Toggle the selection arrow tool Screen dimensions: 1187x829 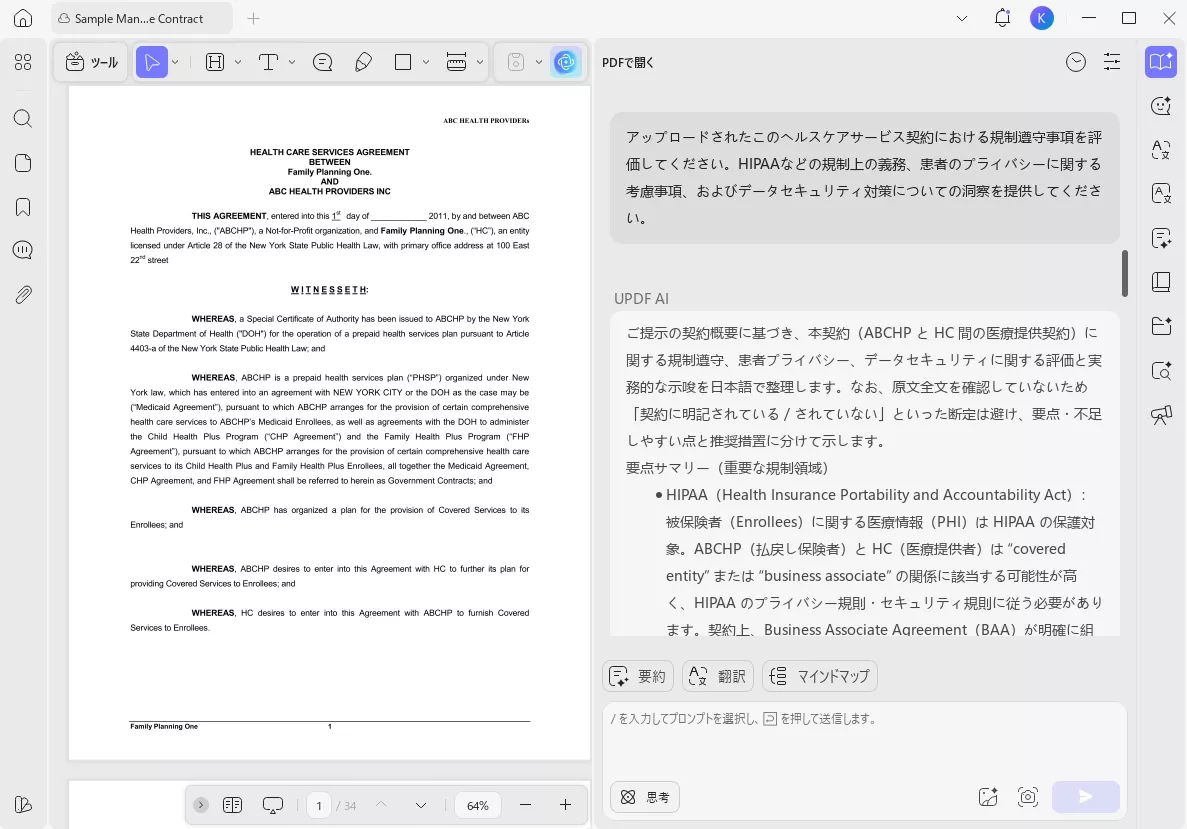tap(152, 62)
